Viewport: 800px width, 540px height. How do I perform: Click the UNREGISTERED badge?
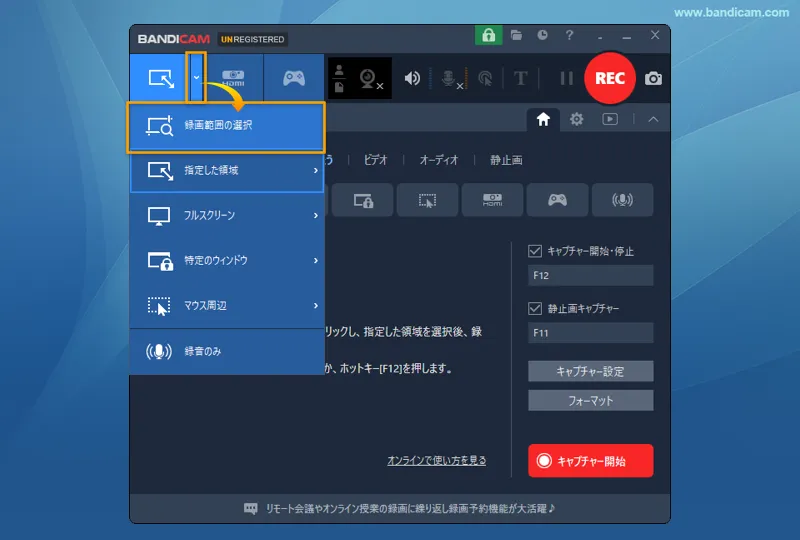[253, 39]
